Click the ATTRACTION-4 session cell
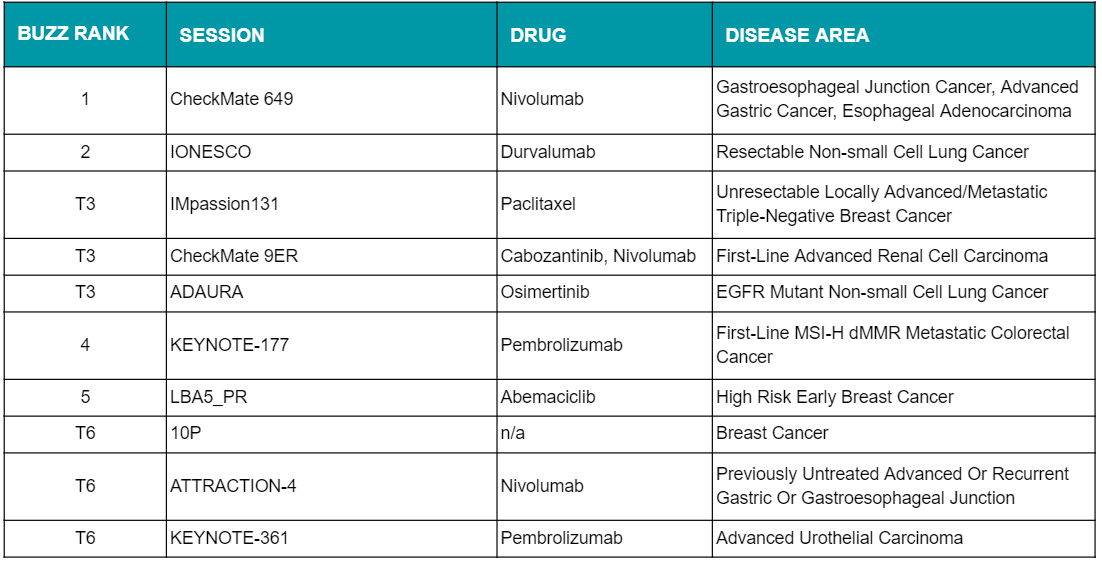Viewport: 1102px width, 562px height. pos(332,486)
